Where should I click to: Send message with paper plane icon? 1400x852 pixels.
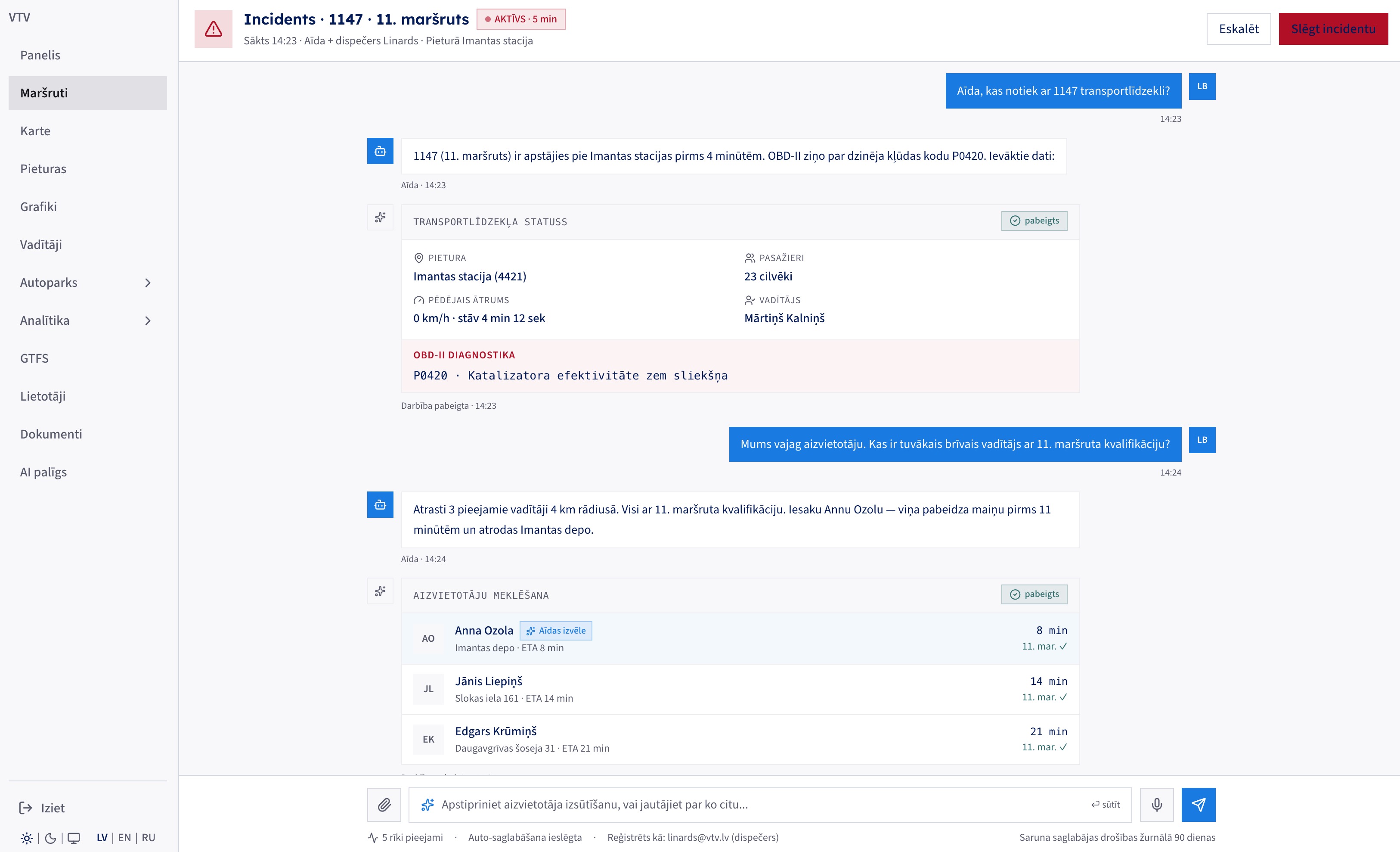(1198, 804)
